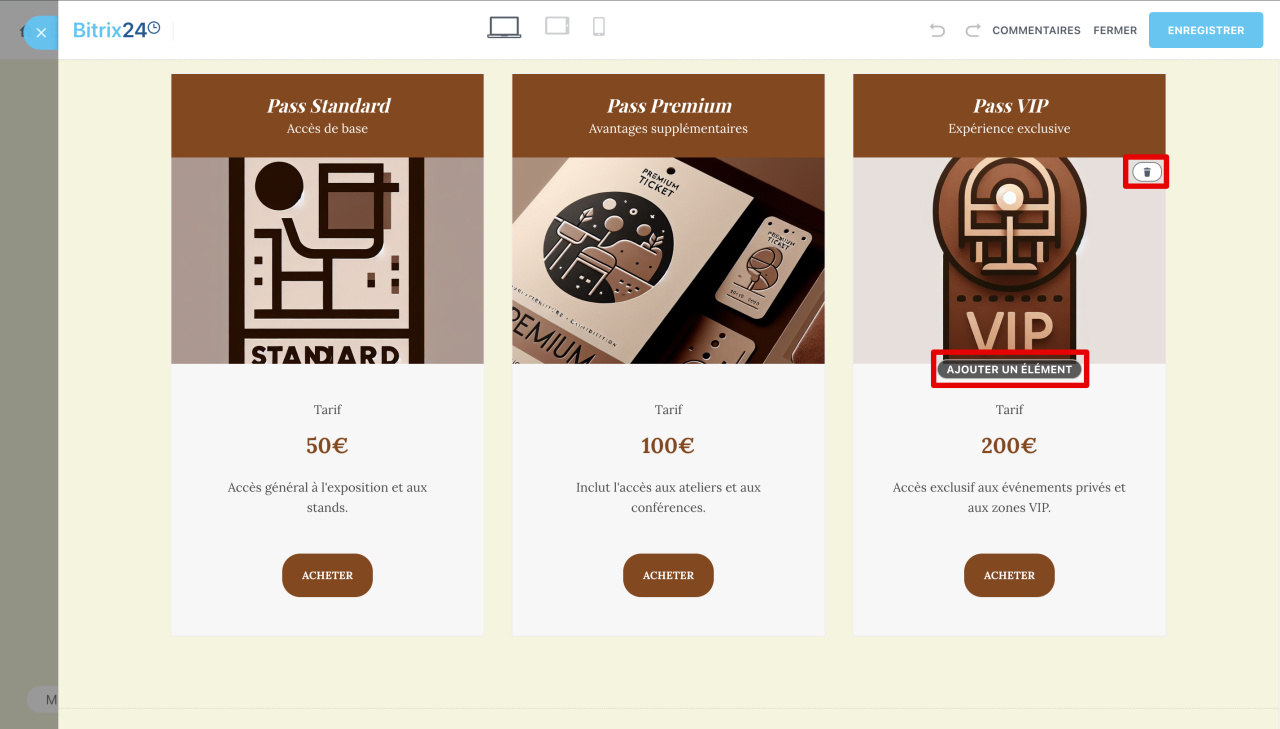Save with the Enregistrer button

(1206, 30)
